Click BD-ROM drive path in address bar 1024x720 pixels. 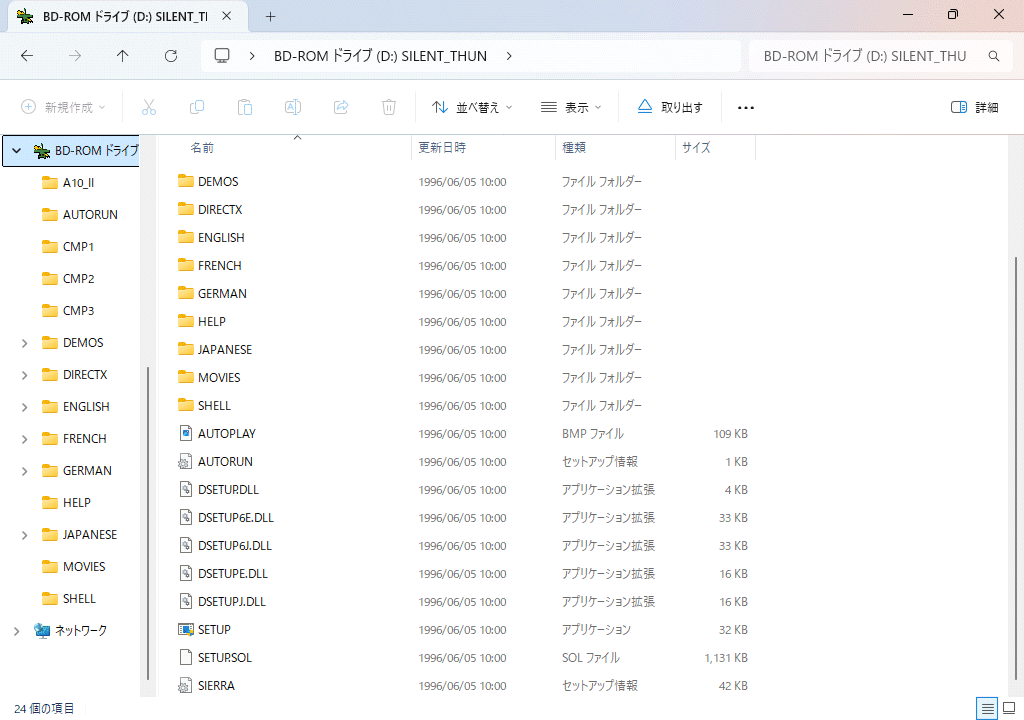click(x=380, y=56)
